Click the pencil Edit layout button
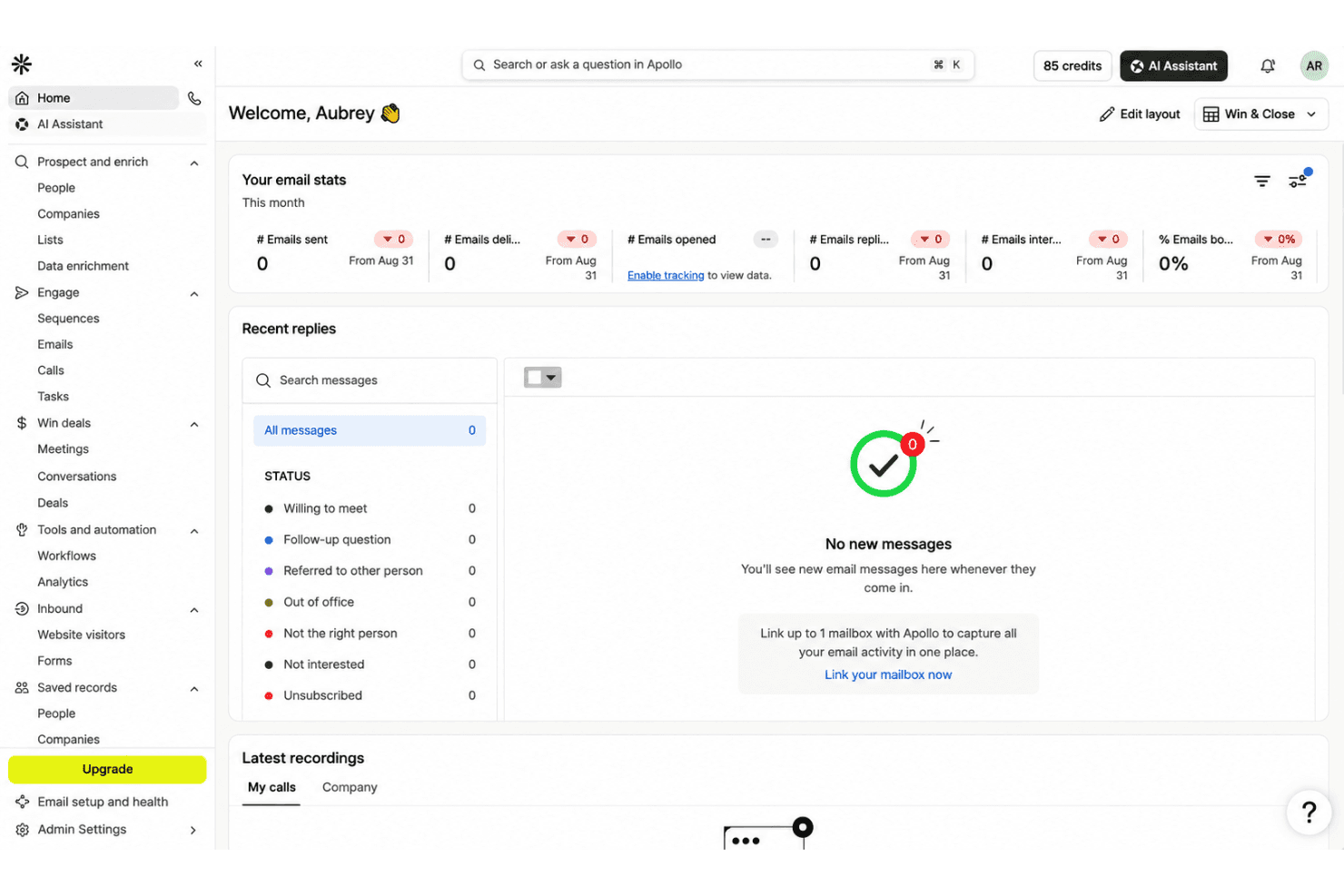The width and height of the screenshot is (1344, 896). pos(1140,113)
